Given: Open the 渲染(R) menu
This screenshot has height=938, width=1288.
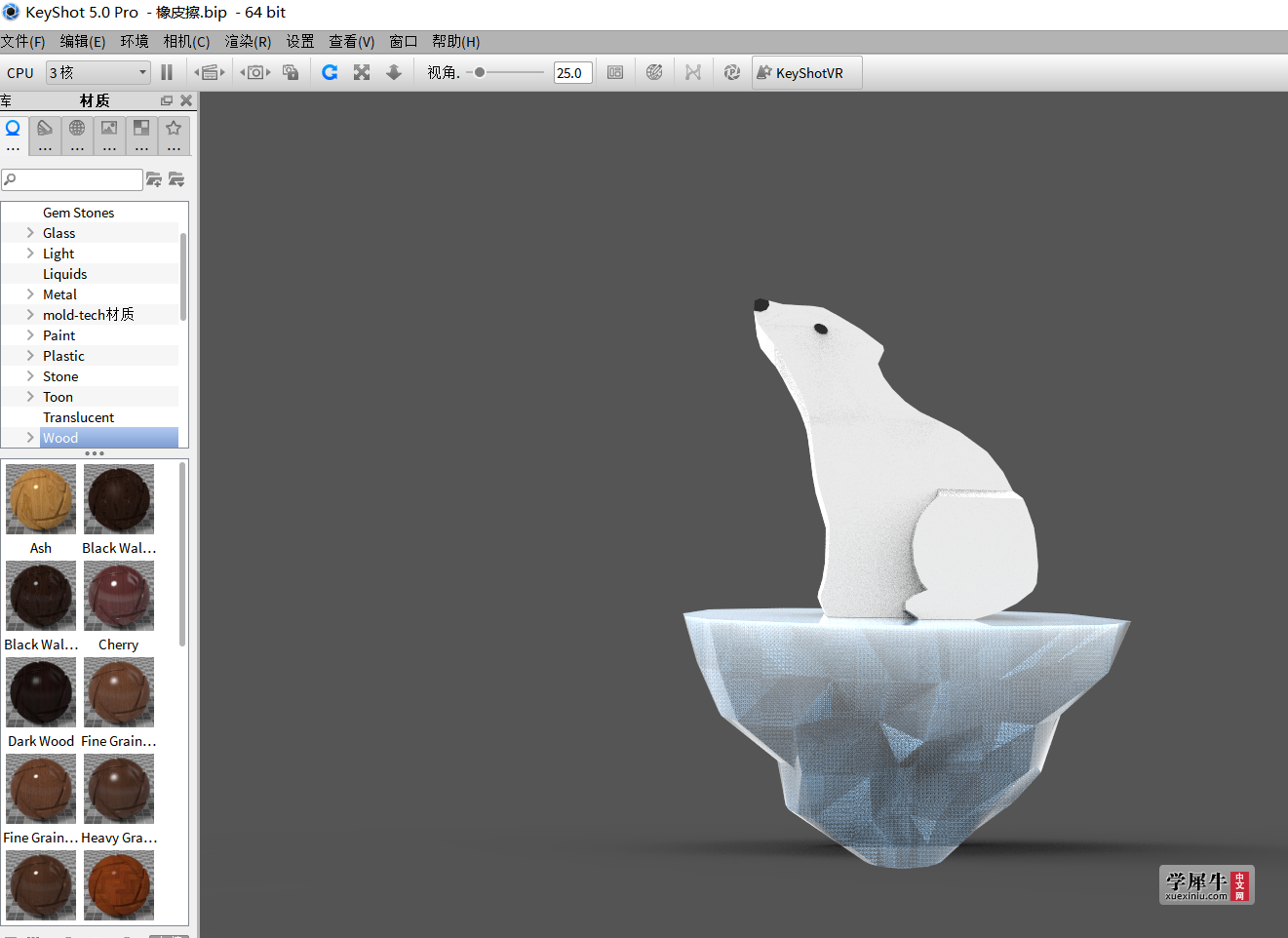Looking at the screenshot, I should click(248, 41).
